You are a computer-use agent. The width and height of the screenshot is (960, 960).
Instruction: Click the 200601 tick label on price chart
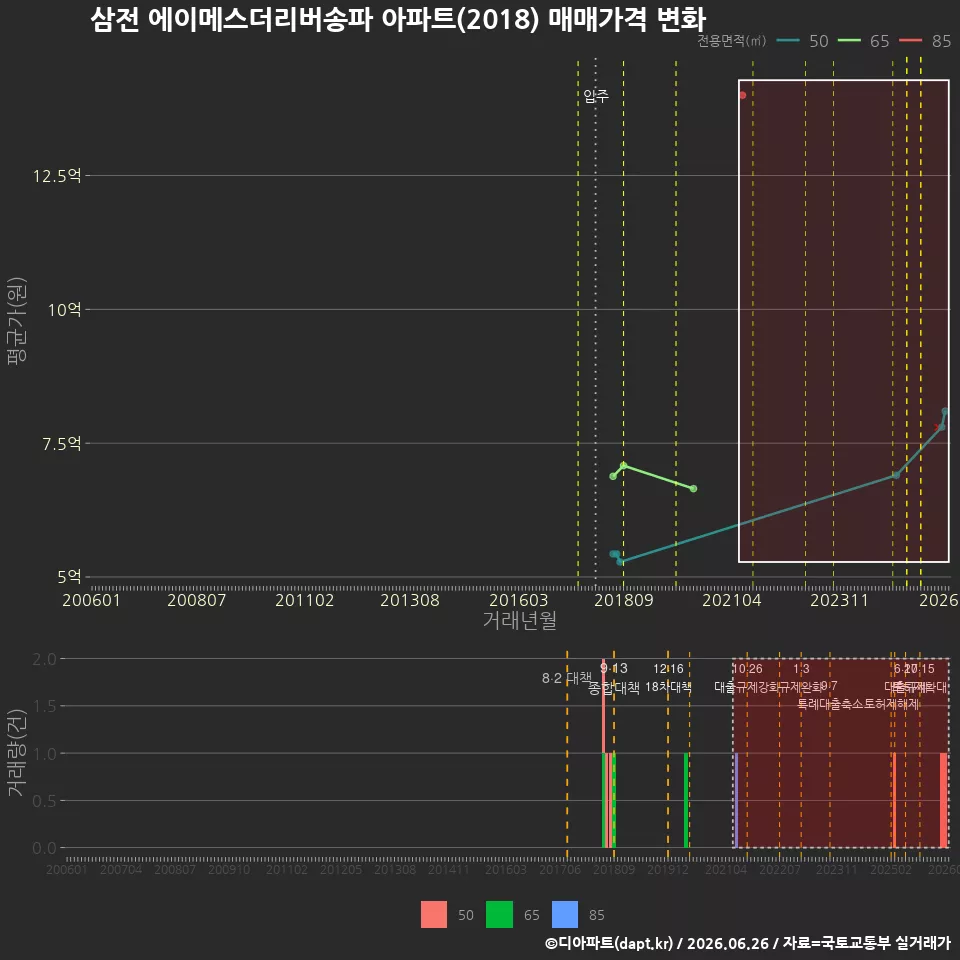tap(91, 600)
